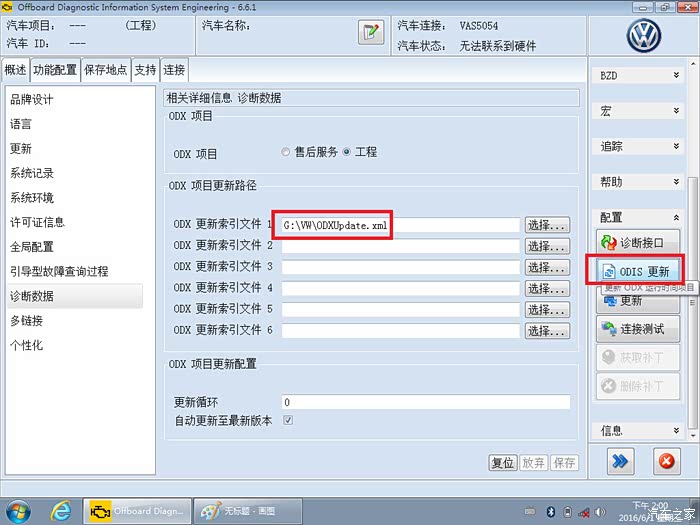Expand the 宏 section
The image size is (700, 525).
click(638, 111)
